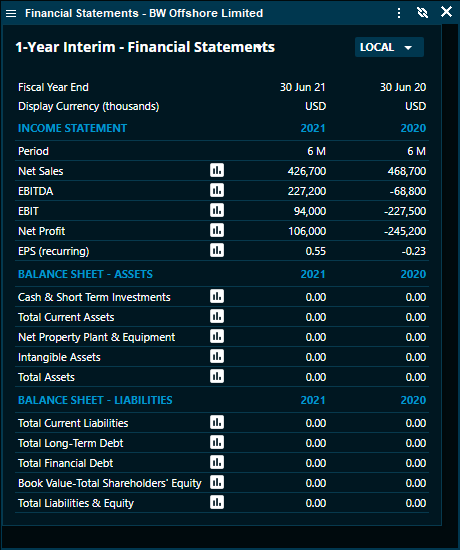Screen dimensions: 460x550
Task: Click the Total Assets row label
Action: [x=46, y=377]
